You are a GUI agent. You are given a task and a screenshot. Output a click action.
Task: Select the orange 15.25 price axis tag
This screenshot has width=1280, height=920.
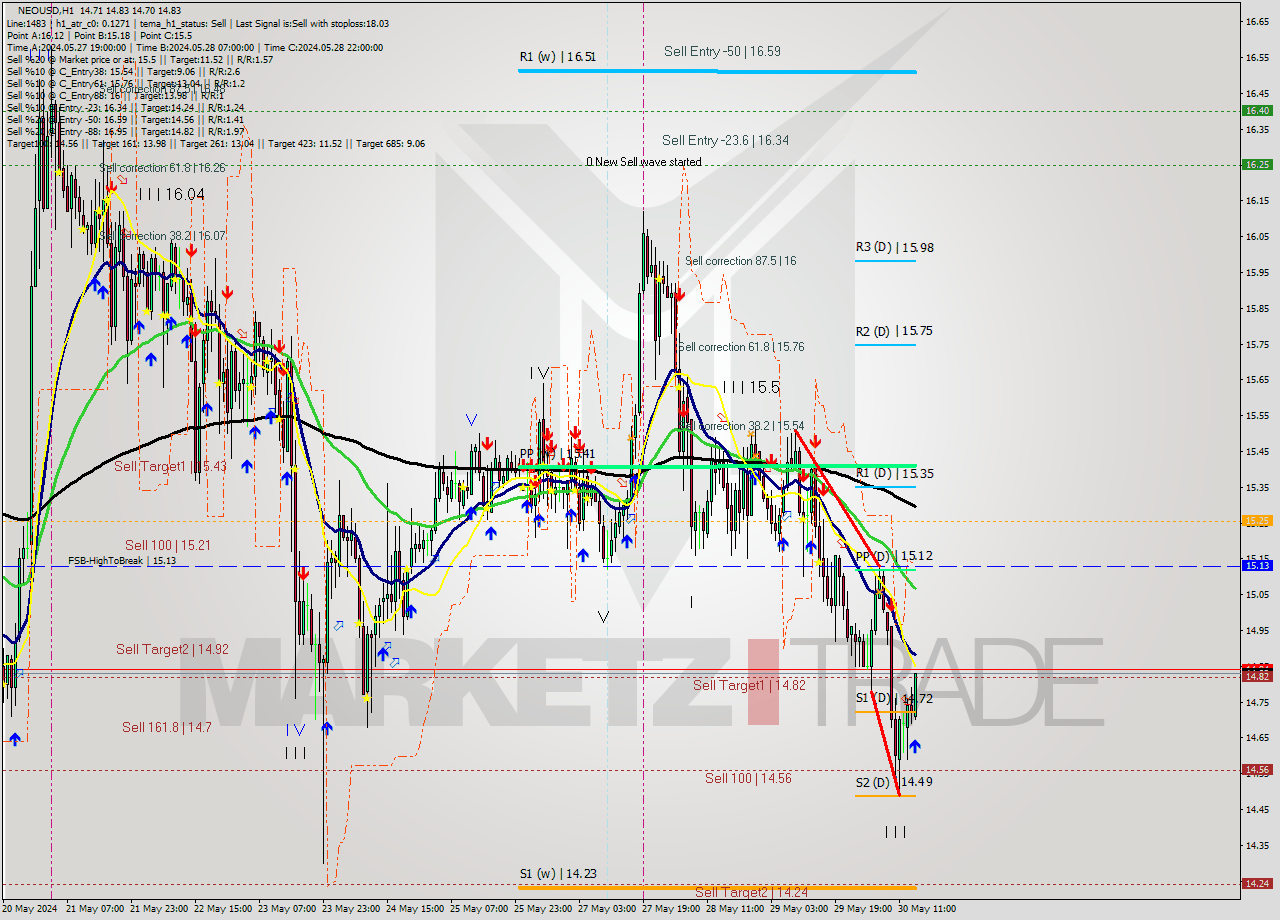click(x=1257, y=520)
